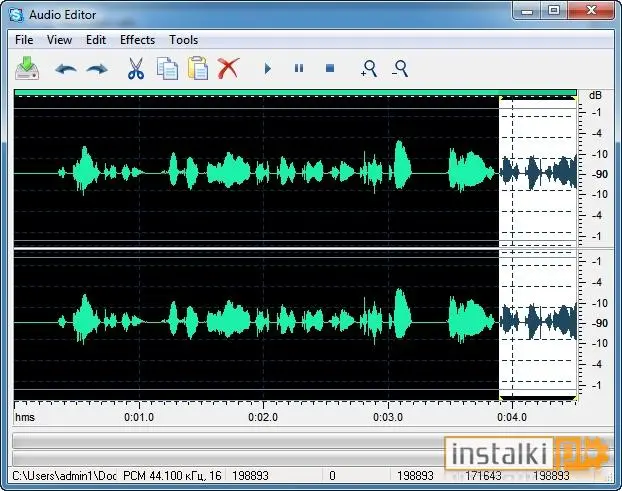The image size is (622, 491).
Task: Open the File menu
Action: click(x=24, y=40)
